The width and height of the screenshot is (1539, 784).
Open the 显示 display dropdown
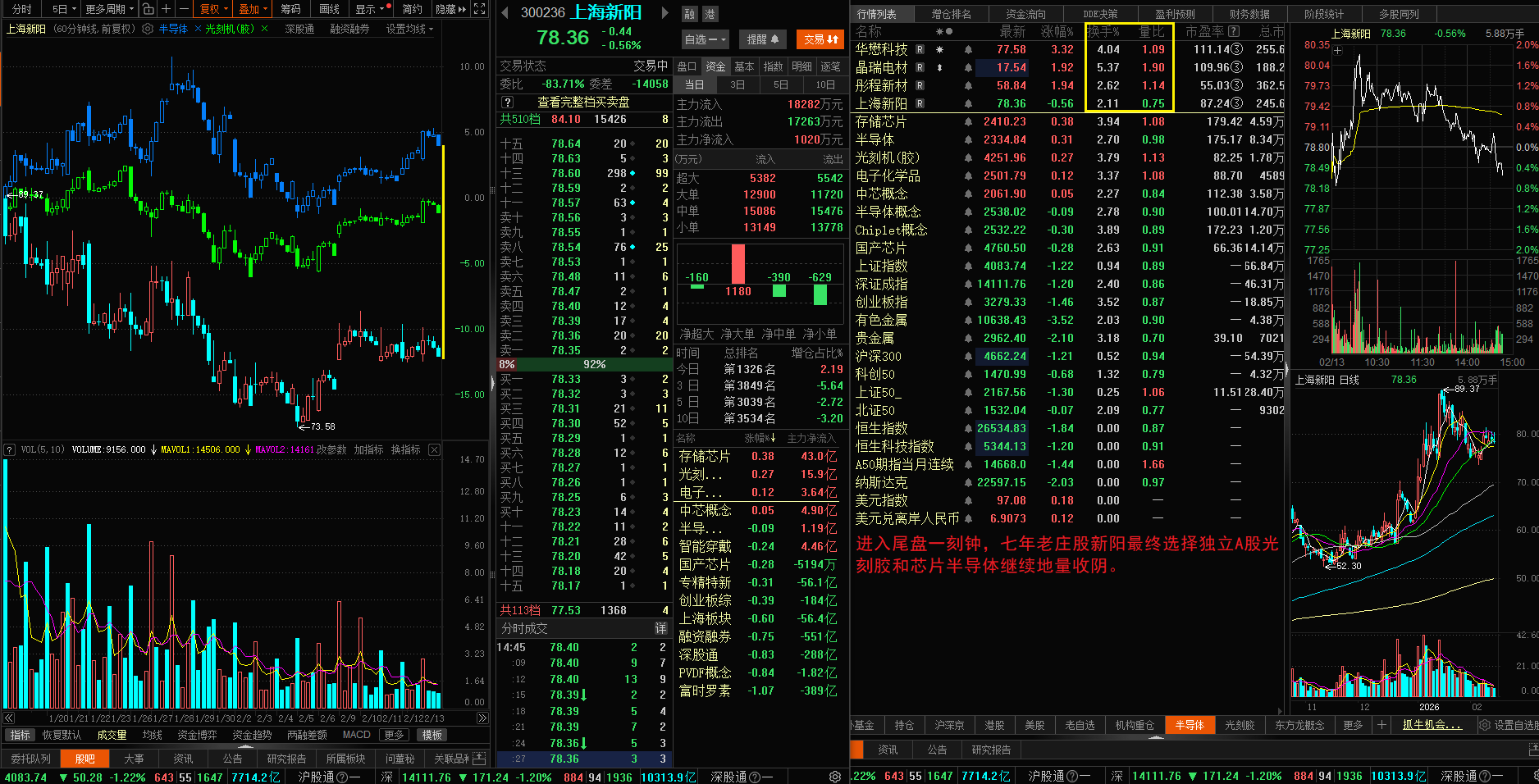coord(369,9)
